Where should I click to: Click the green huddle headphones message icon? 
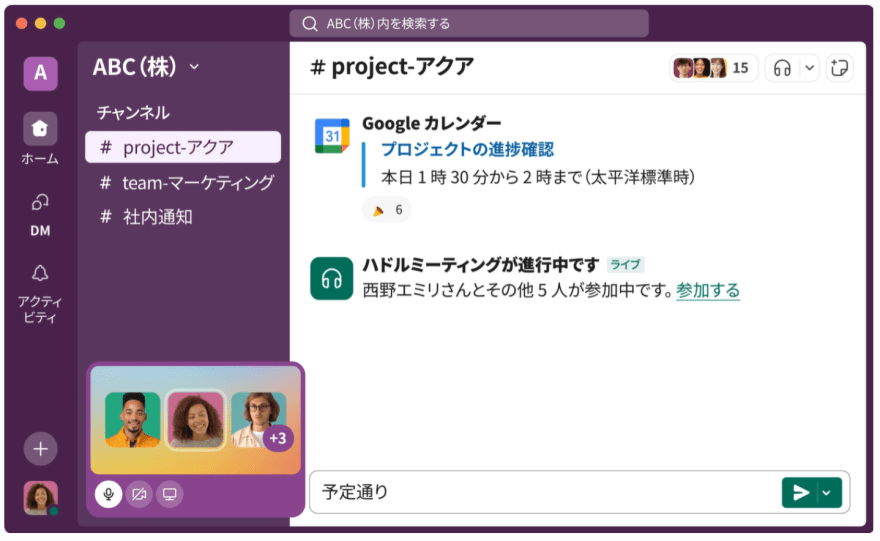click(332, 278)
